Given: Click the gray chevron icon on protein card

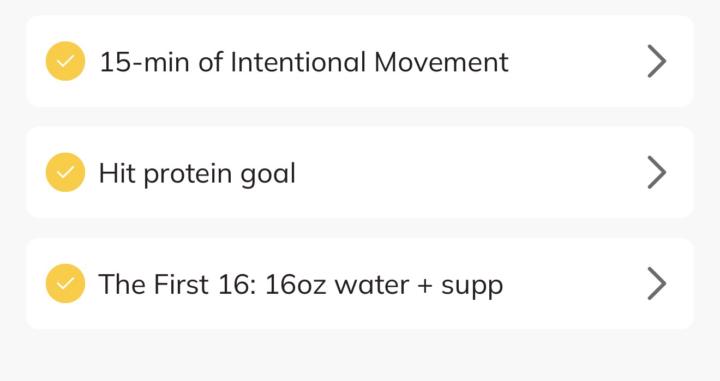Looking at the screenshot, I should pos(657,172).
